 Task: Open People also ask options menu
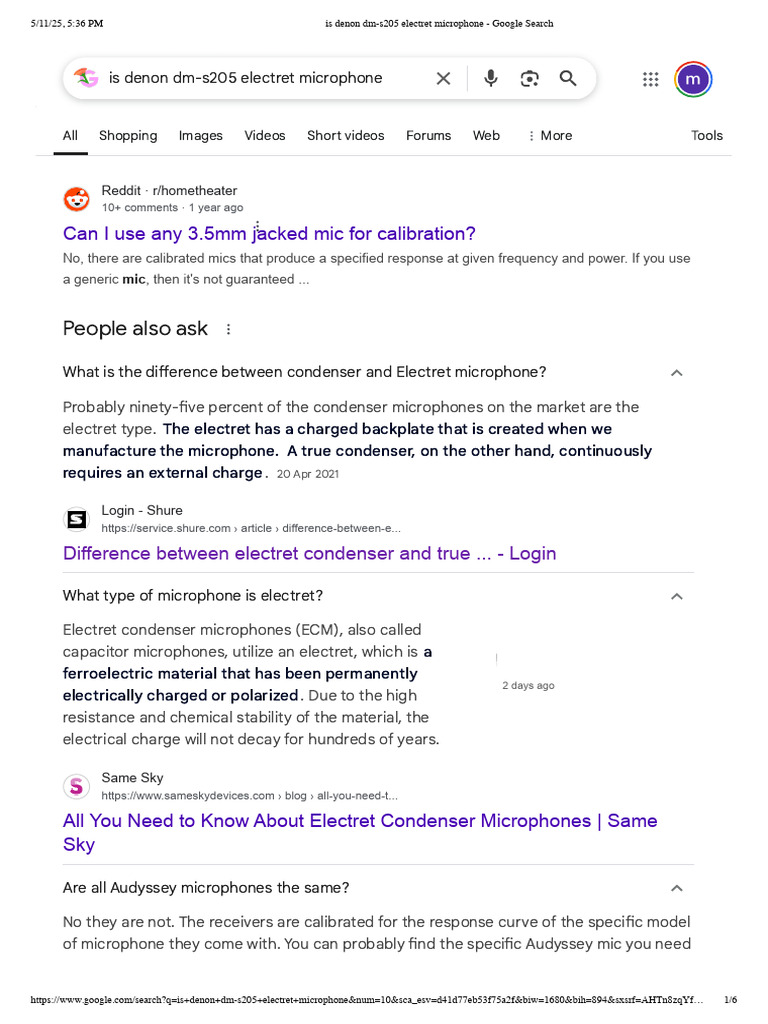tap(228, 329)
